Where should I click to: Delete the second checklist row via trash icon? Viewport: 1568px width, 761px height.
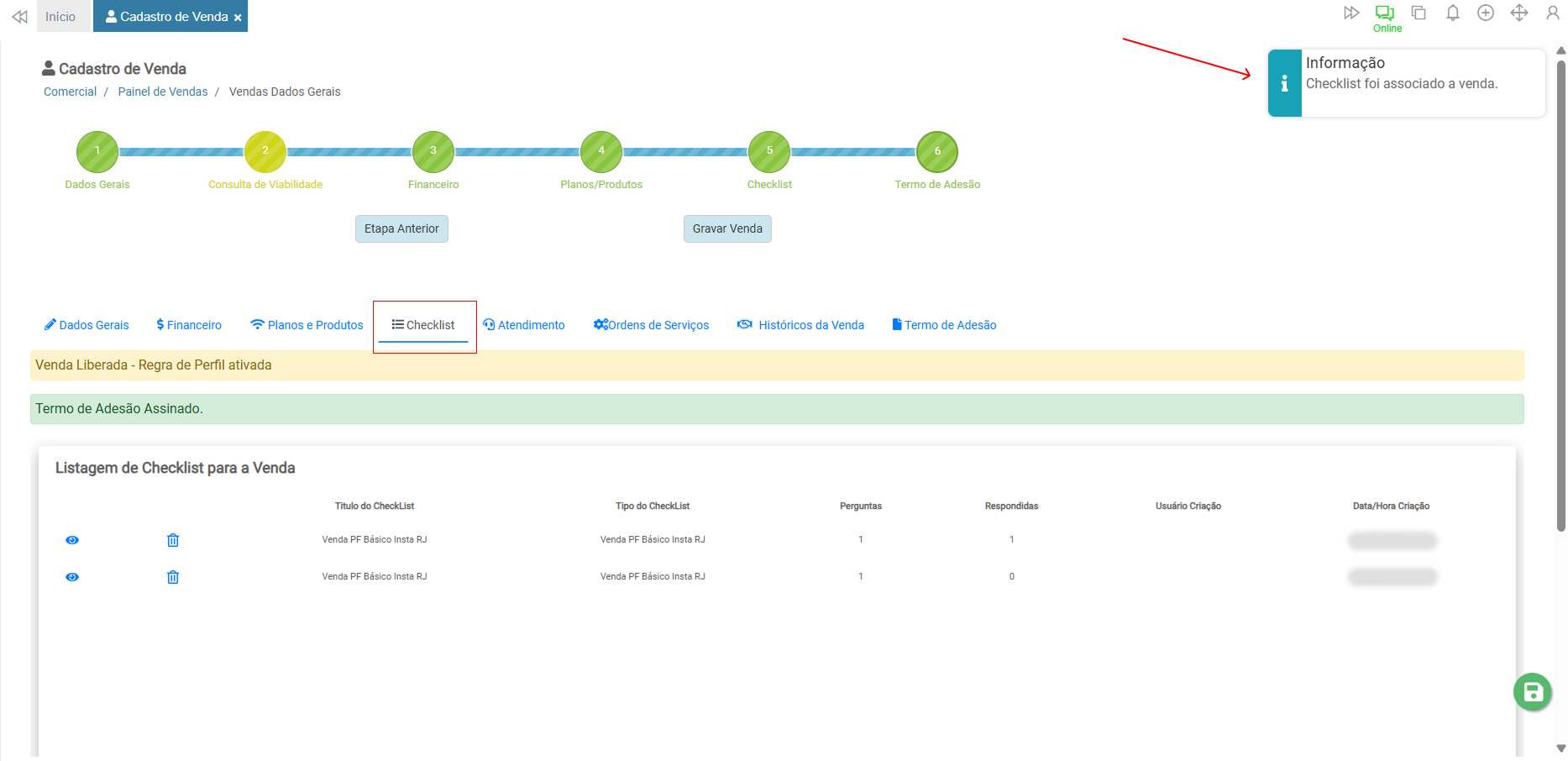point(173,577)
